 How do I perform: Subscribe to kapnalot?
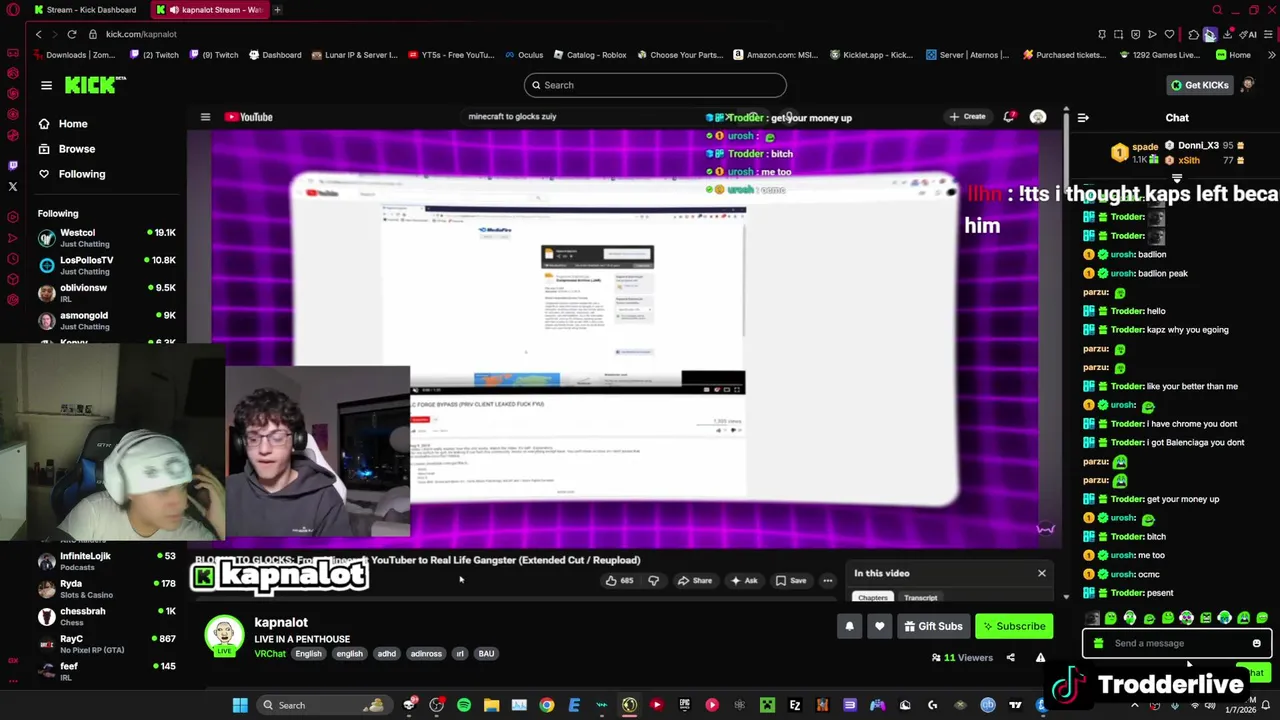1014,626
